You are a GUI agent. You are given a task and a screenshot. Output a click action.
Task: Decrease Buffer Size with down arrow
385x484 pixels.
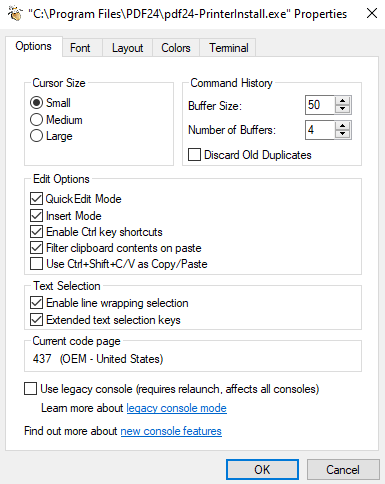pos(342,109)
